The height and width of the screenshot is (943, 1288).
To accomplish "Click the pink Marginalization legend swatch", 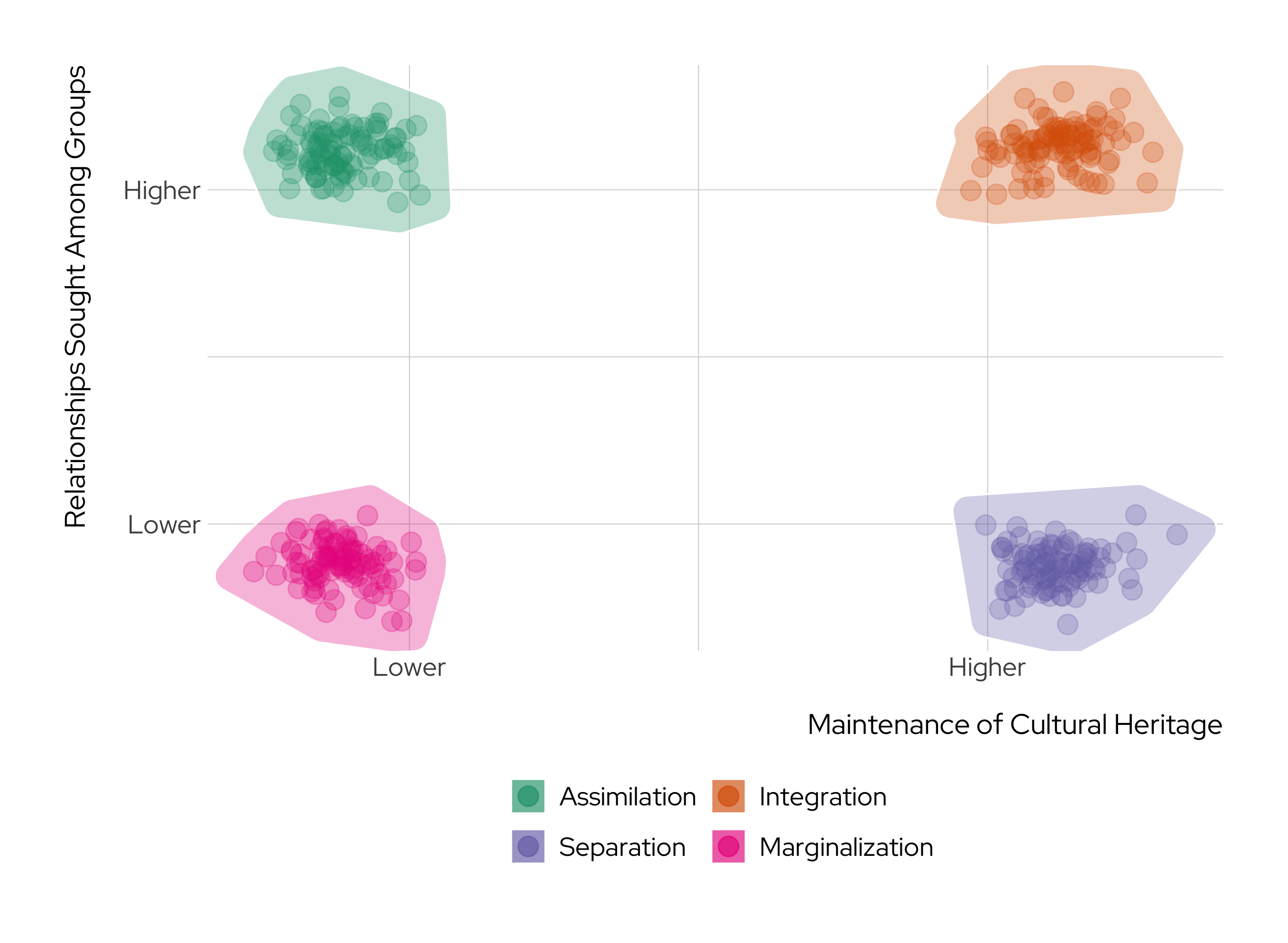I will click(728, 846).
